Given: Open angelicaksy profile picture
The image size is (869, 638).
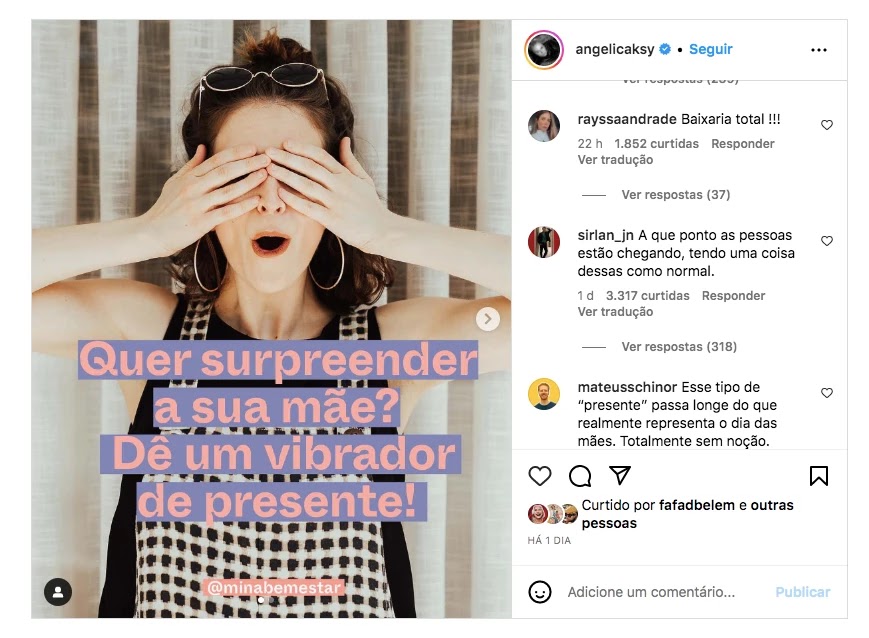Looking at the screenshot, I should coord(544,50).
